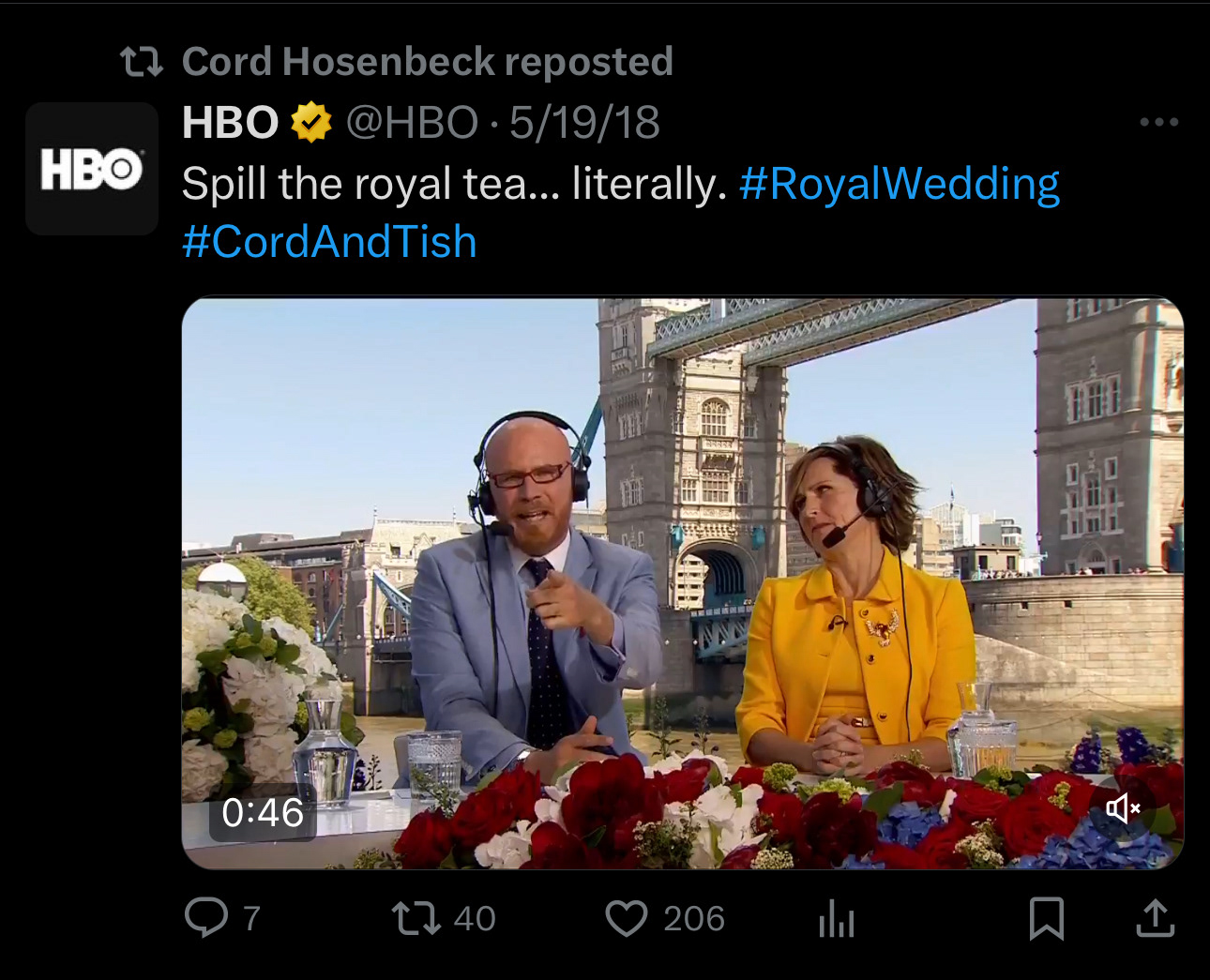The height and width of the screenshot is (980, 1210).
Task: Open the #RoyalWedding hashtag
Action: tap(899, 184)
